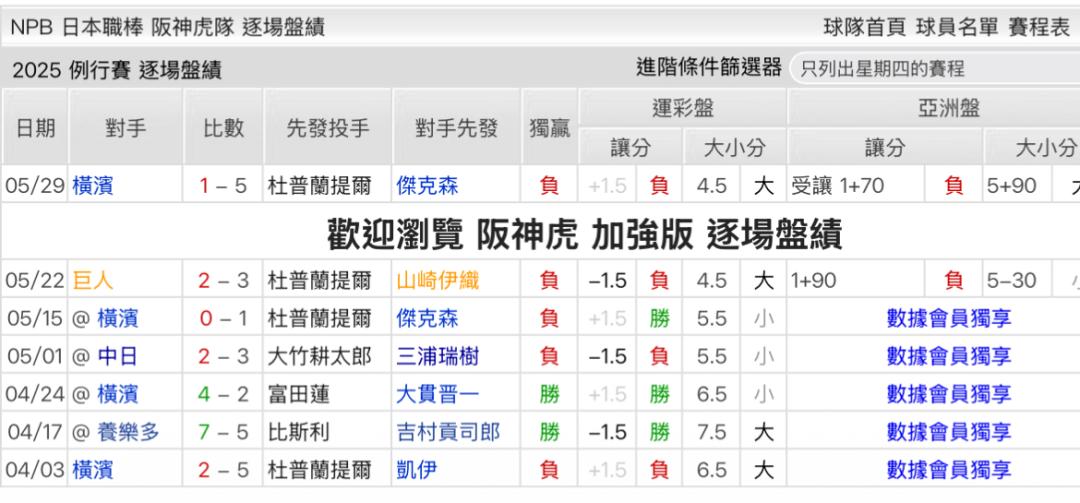Open the 賽程表 link
Viewport: 1080px width, 503px height.
[x=1039, y=27]
